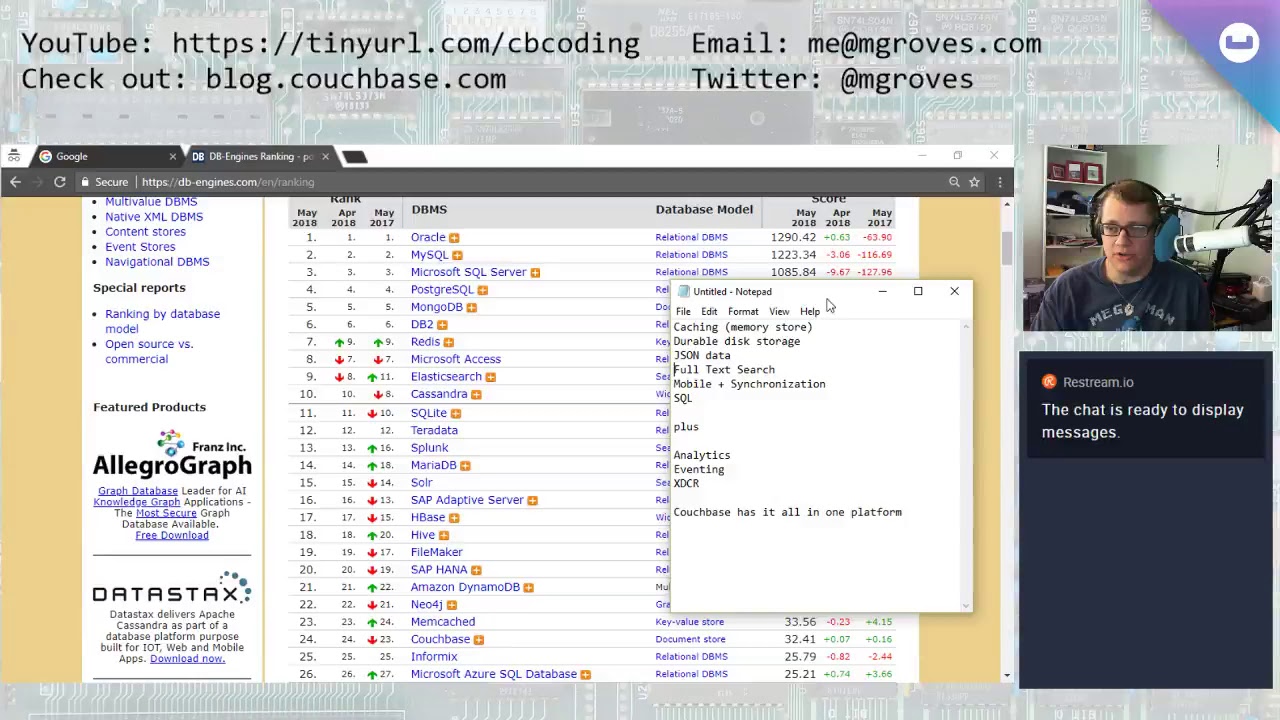The image size is (1280, 720).
Task: Click plus icon next to SAP Adaptive Server
Action: (532, 500)
